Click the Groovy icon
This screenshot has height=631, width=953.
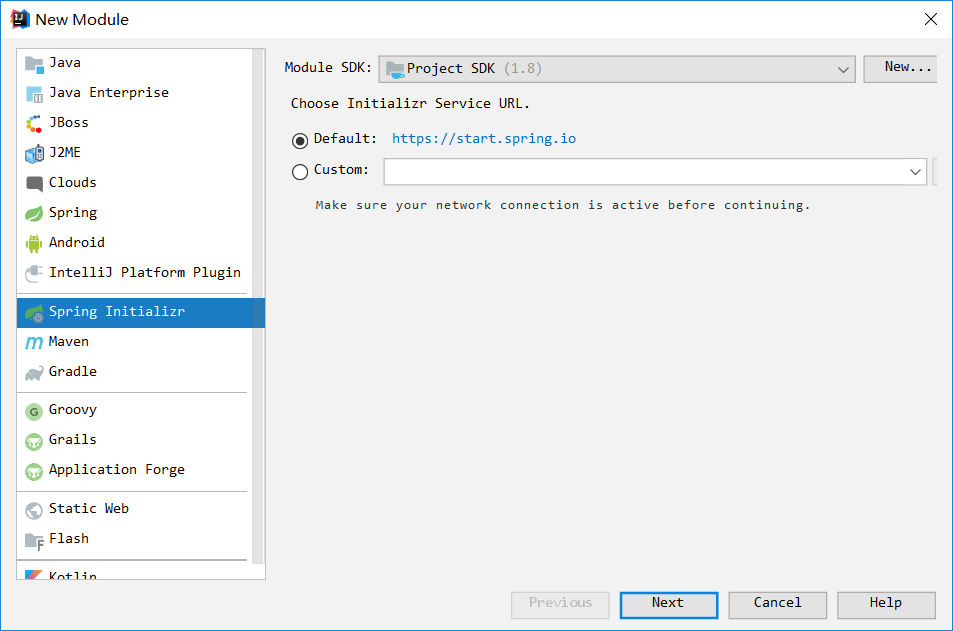(x=34, y=410)
